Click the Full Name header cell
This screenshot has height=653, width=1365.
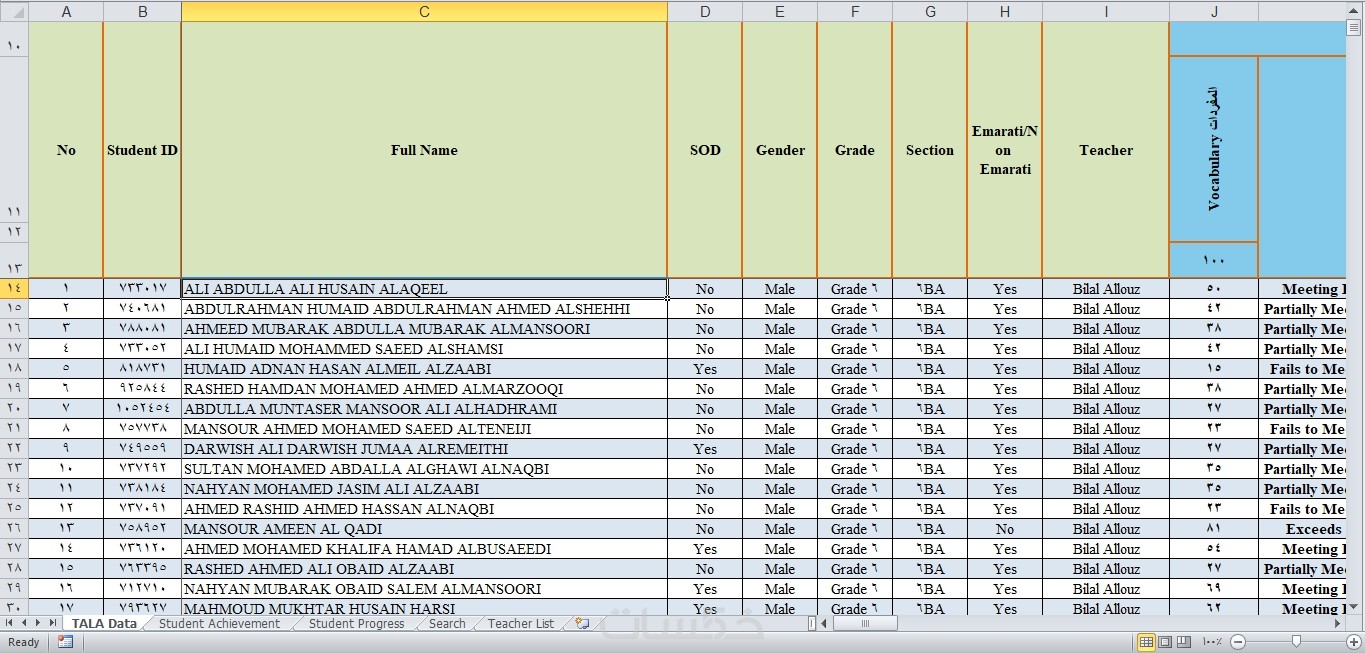click(x=424, y=150)
